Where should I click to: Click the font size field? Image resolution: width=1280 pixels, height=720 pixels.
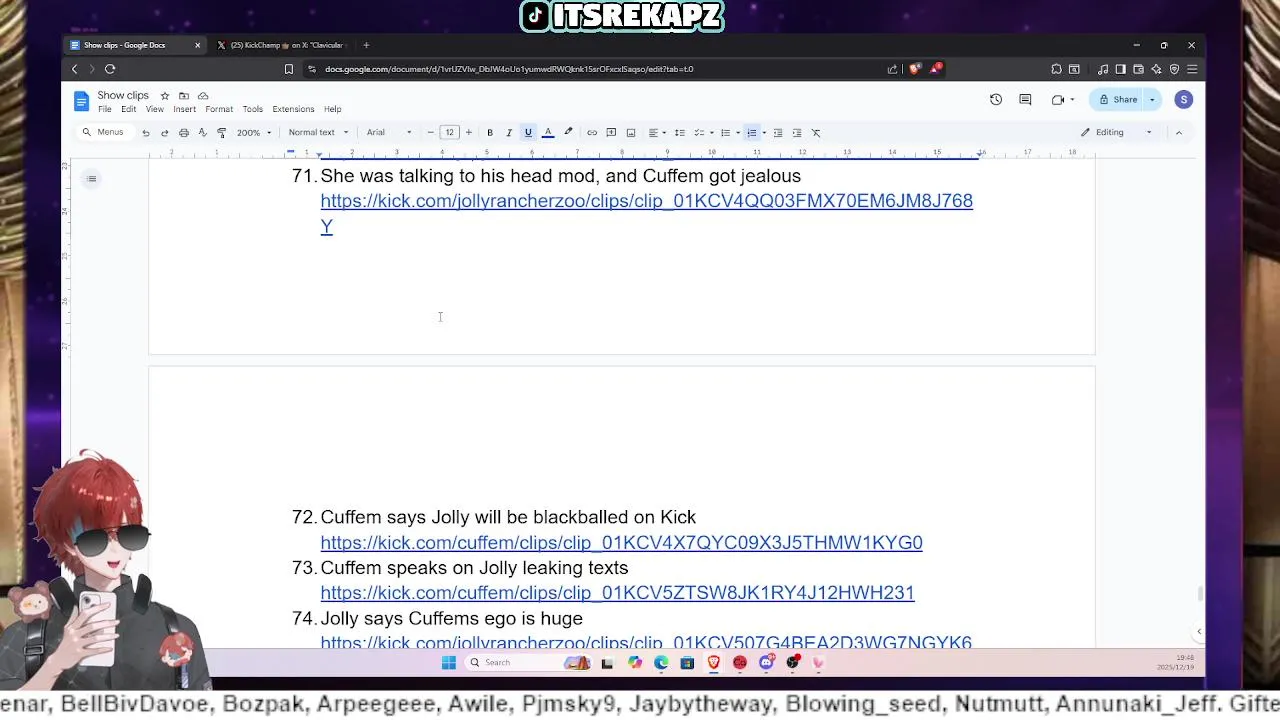(450, 133)
